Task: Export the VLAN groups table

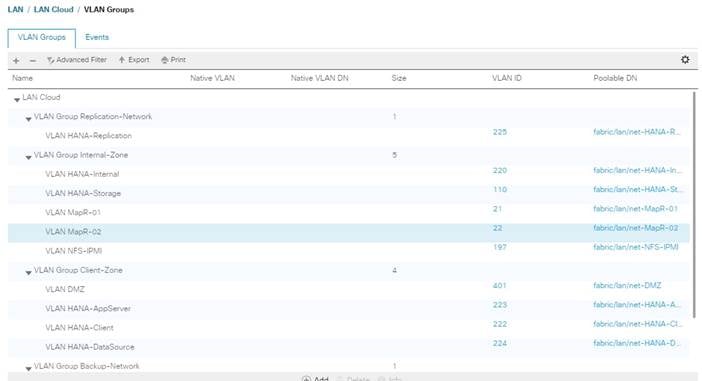Action: 134,60
